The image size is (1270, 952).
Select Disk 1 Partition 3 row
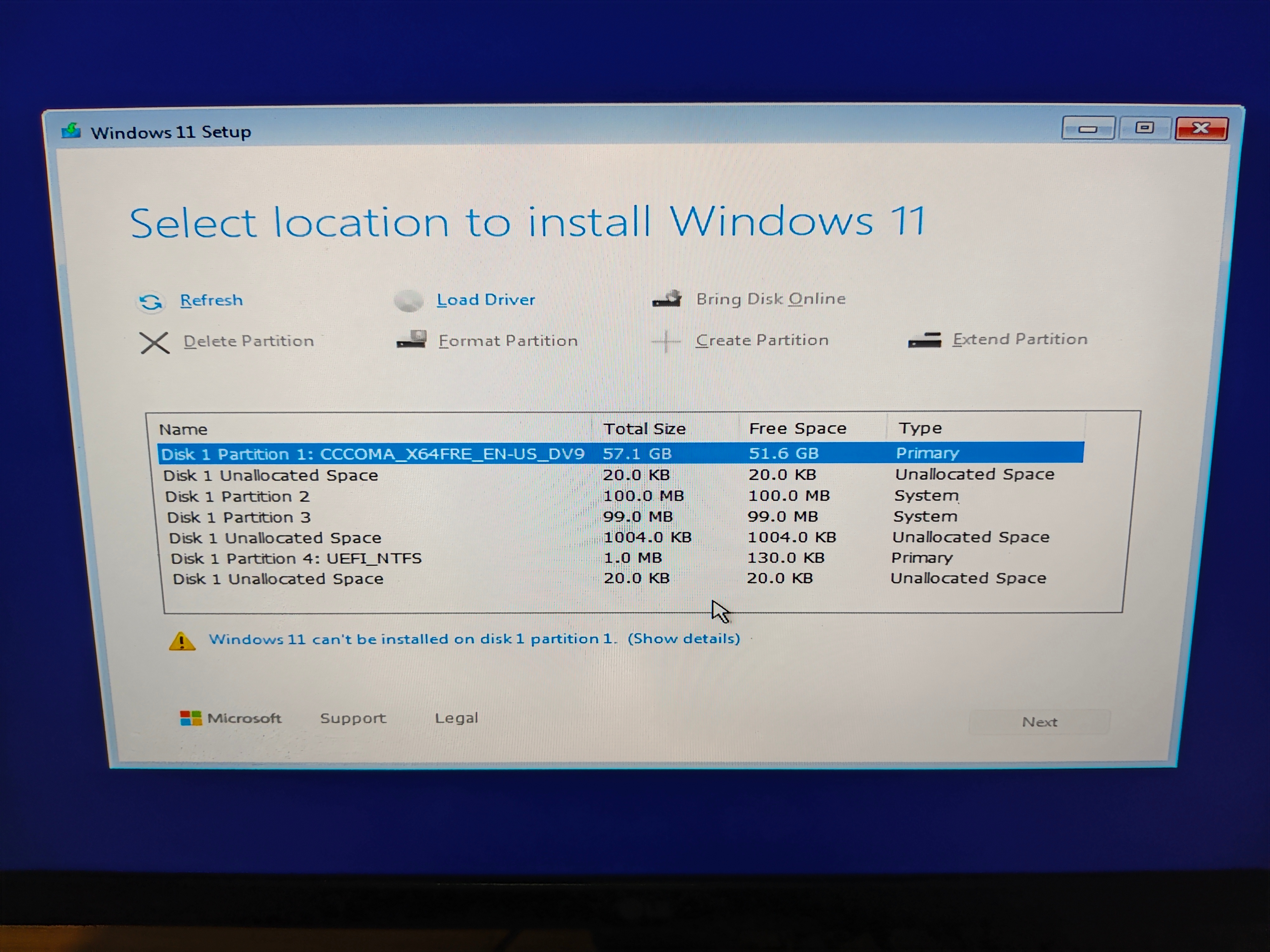click(x=239, y=517)
